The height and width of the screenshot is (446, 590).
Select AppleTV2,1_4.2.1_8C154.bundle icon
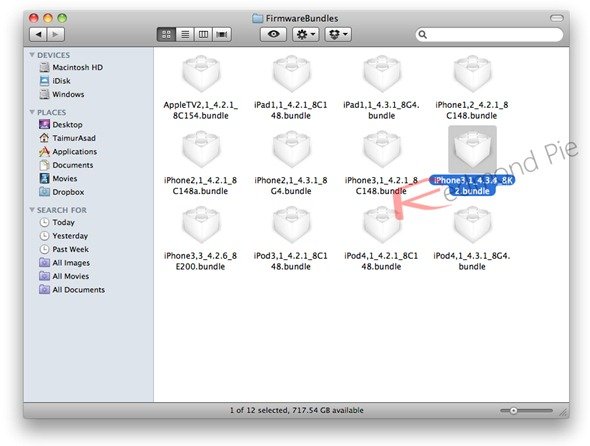(201, 73)
